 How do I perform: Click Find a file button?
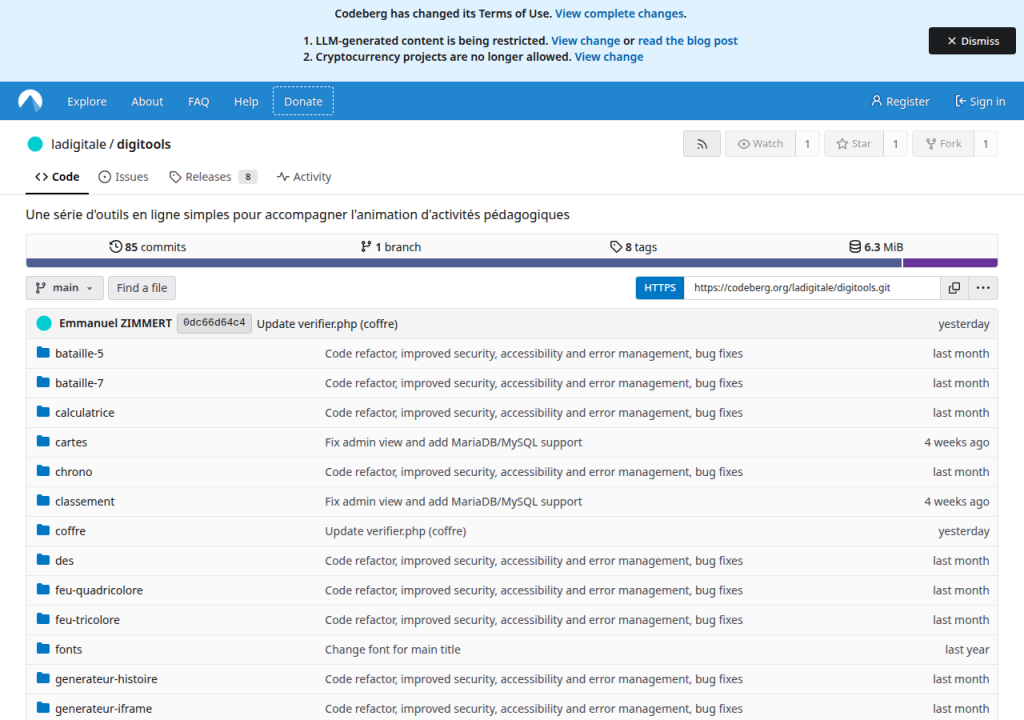tap(142, 287)
